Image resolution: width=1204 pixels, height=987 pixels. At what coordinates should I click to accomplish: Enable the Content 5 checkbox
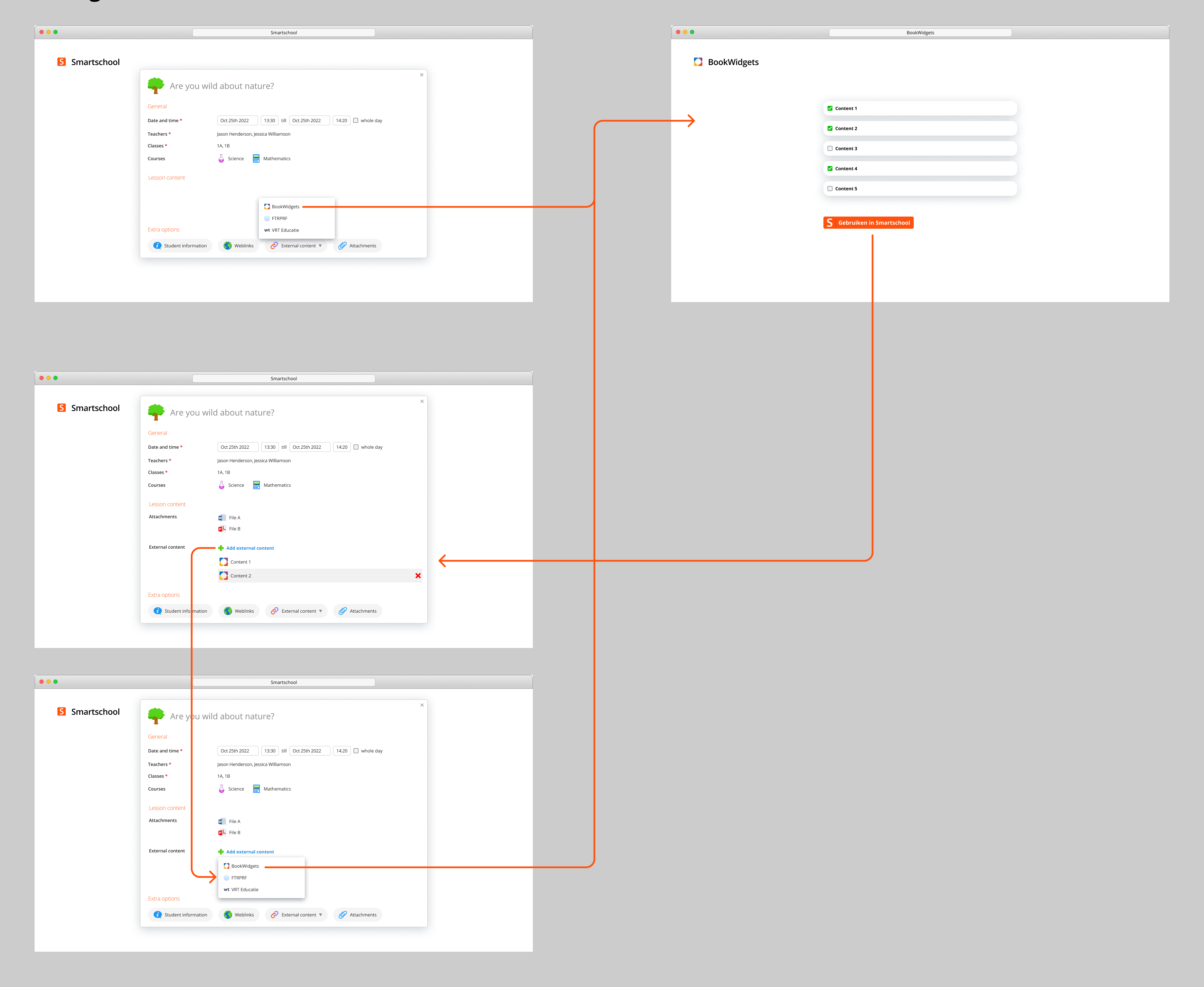pyautogui.click(x=830, y=189)
